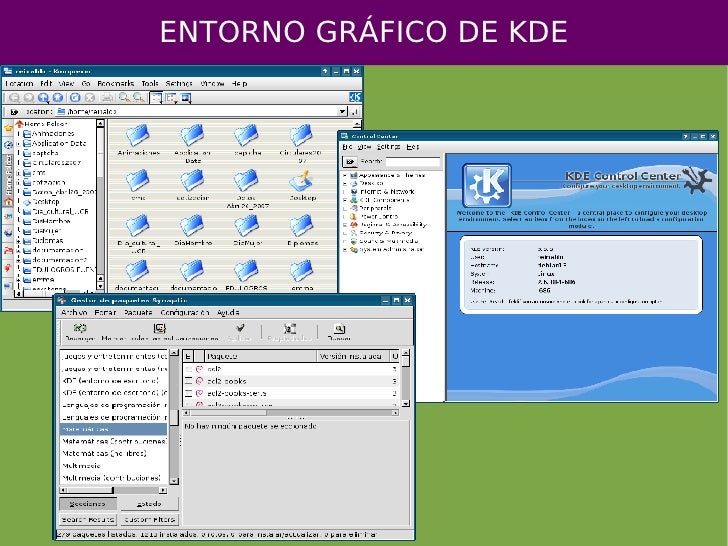This screenshot has height=546, width=728.
Task: Select the DiaHombre folder icon in the file view
Action: point(193,225)
